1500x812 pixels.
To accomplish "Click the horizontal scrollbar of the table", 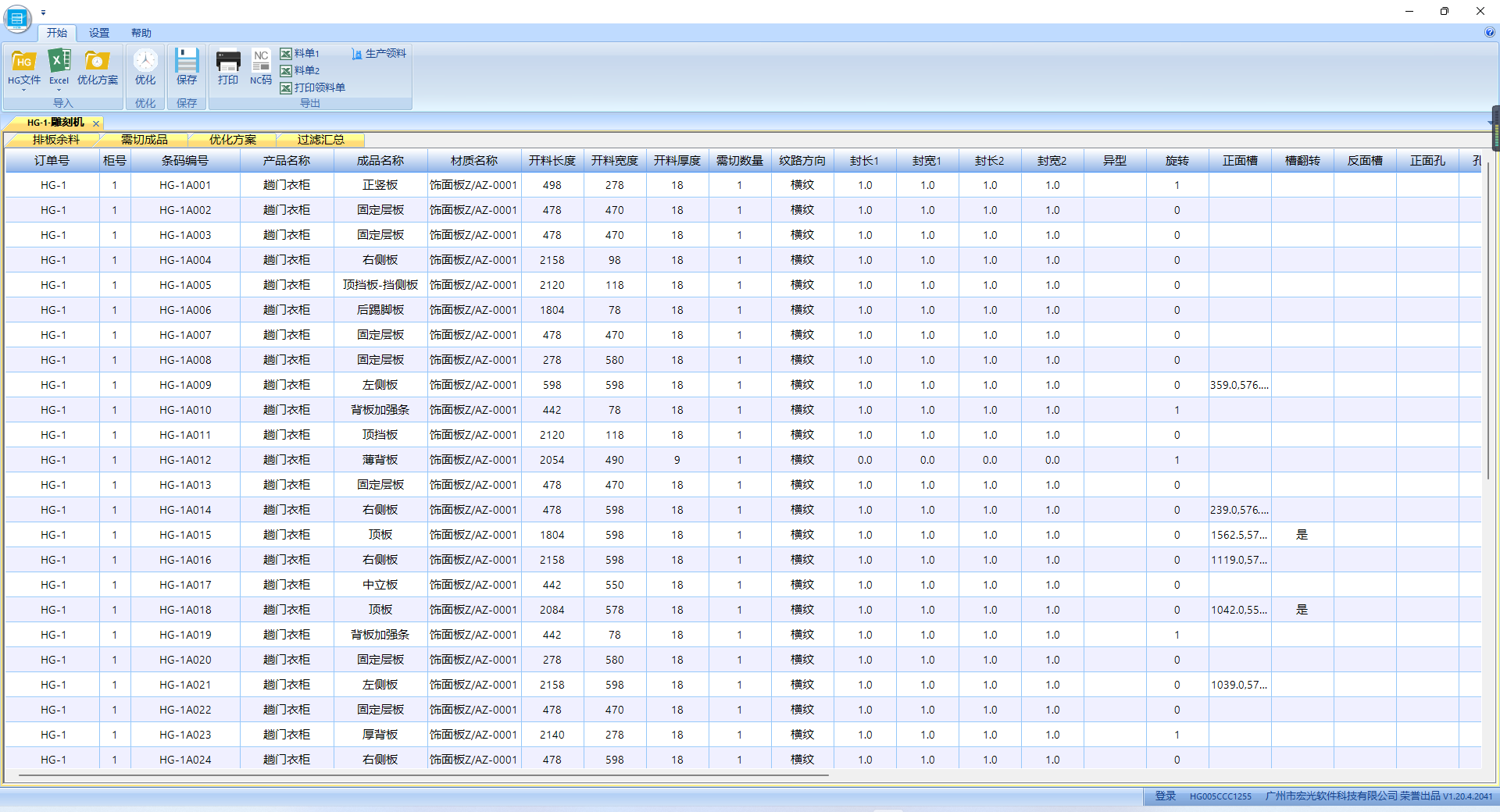I will click(x=423, y=775).
